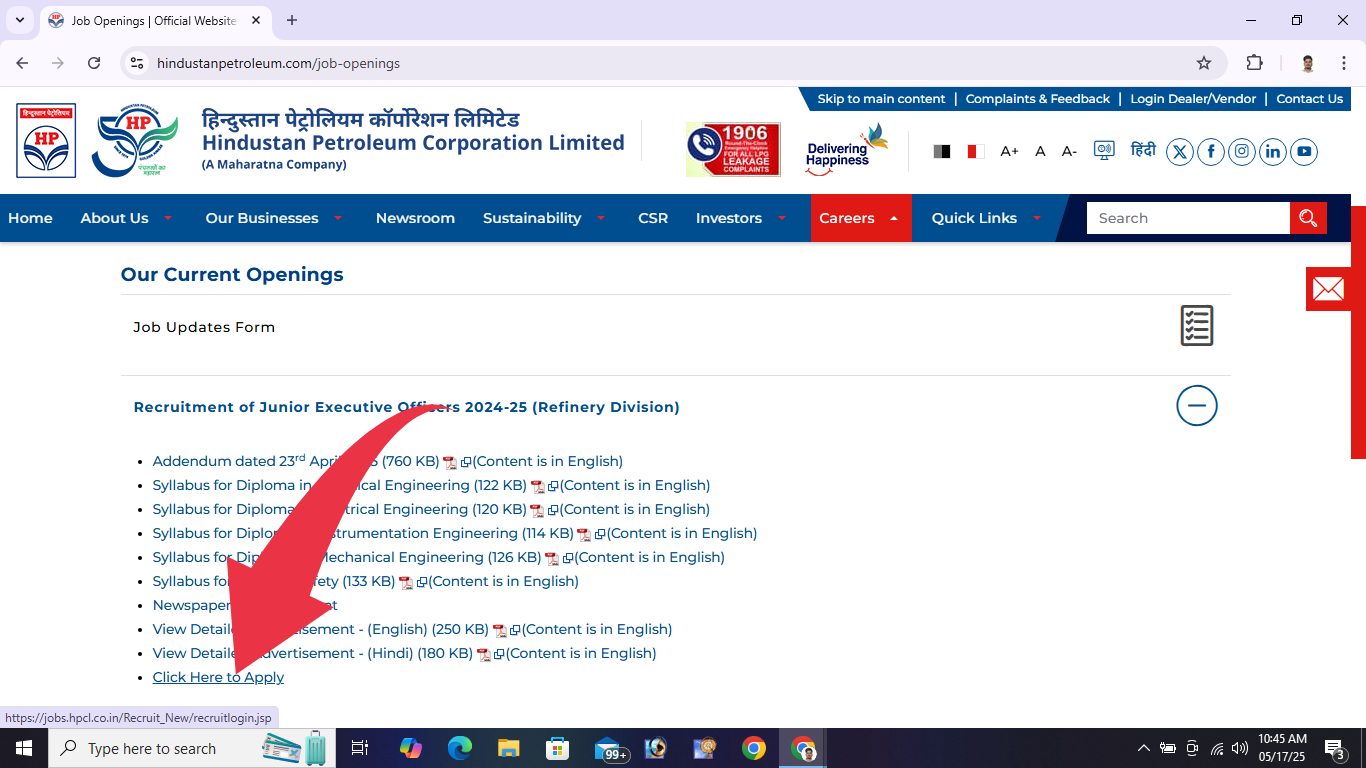Switch site language to Hindi

pos(1143,150)
